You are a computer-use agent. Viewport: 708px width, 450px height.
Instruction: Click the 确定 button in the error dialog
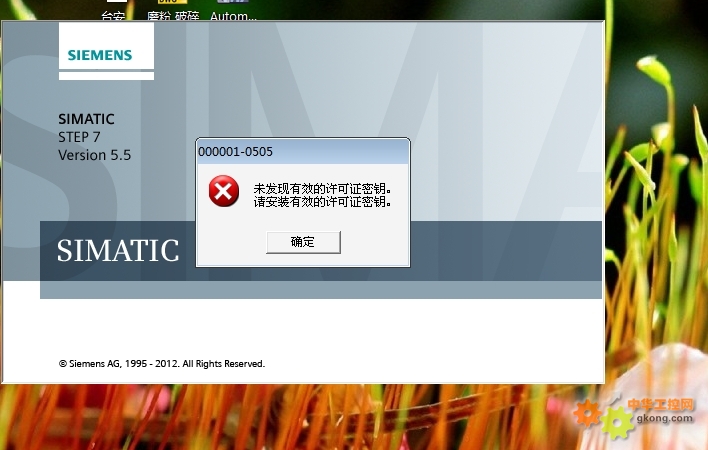[303, 242]
